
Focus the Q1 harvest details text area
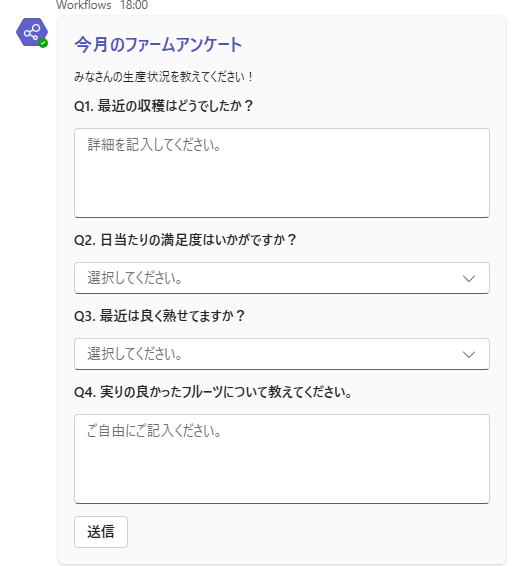coord(282,173)
